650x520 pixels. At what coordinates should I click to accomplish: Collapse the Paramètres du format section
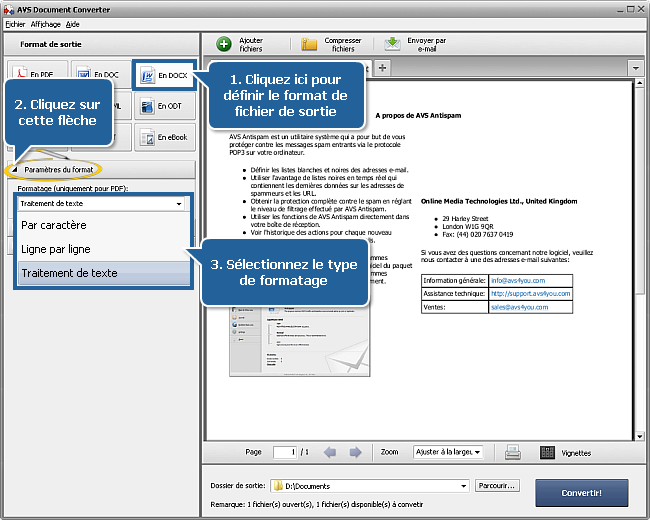click(14, 170)
